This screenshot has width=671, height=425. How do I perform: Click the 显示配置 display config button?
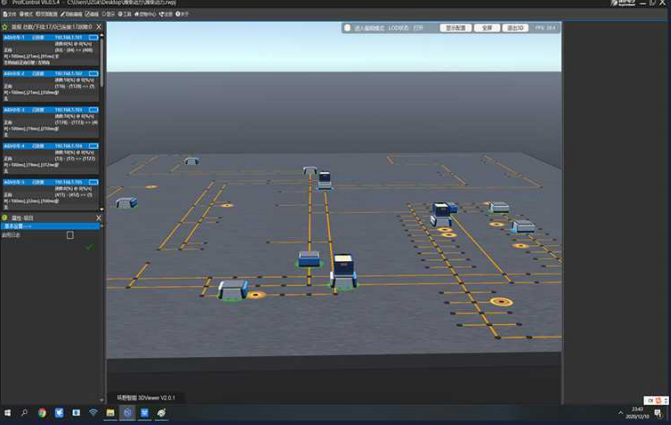click(455, 28)
